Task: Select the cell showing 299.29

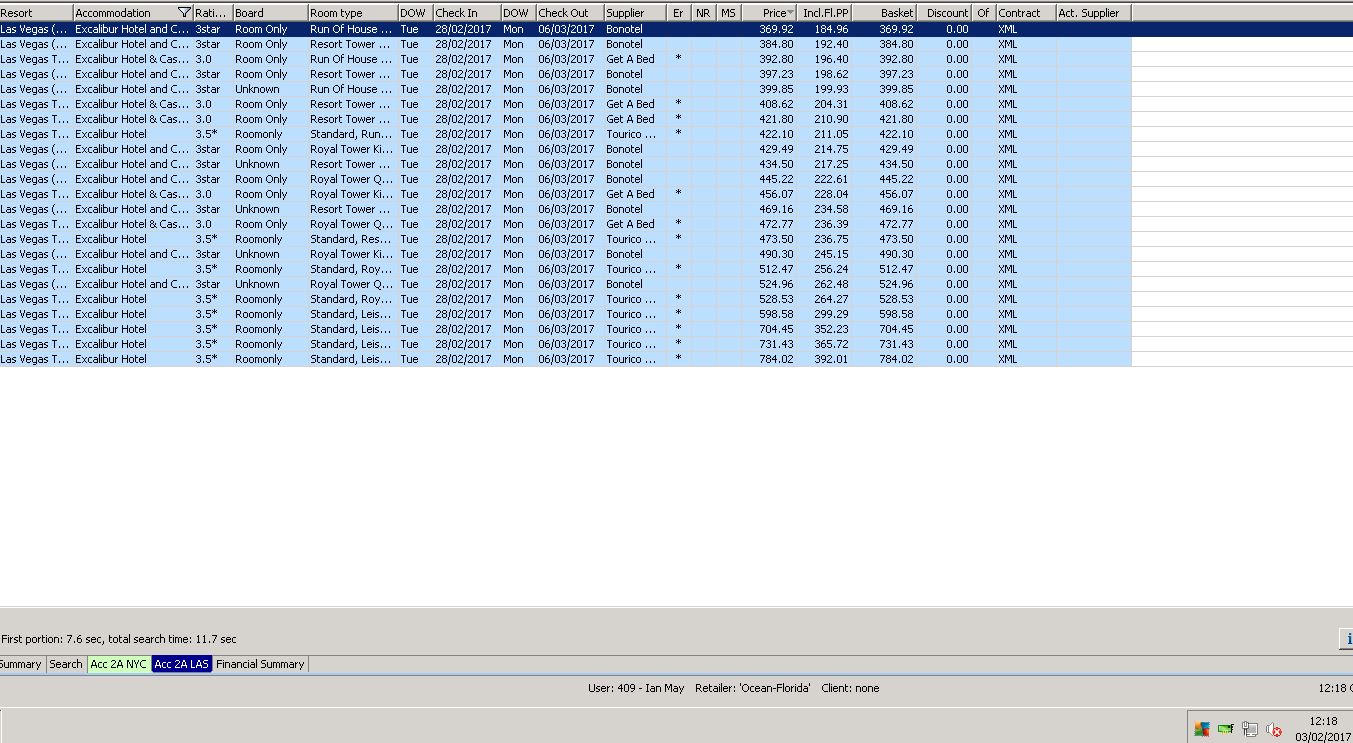Action: pos(825,314)
